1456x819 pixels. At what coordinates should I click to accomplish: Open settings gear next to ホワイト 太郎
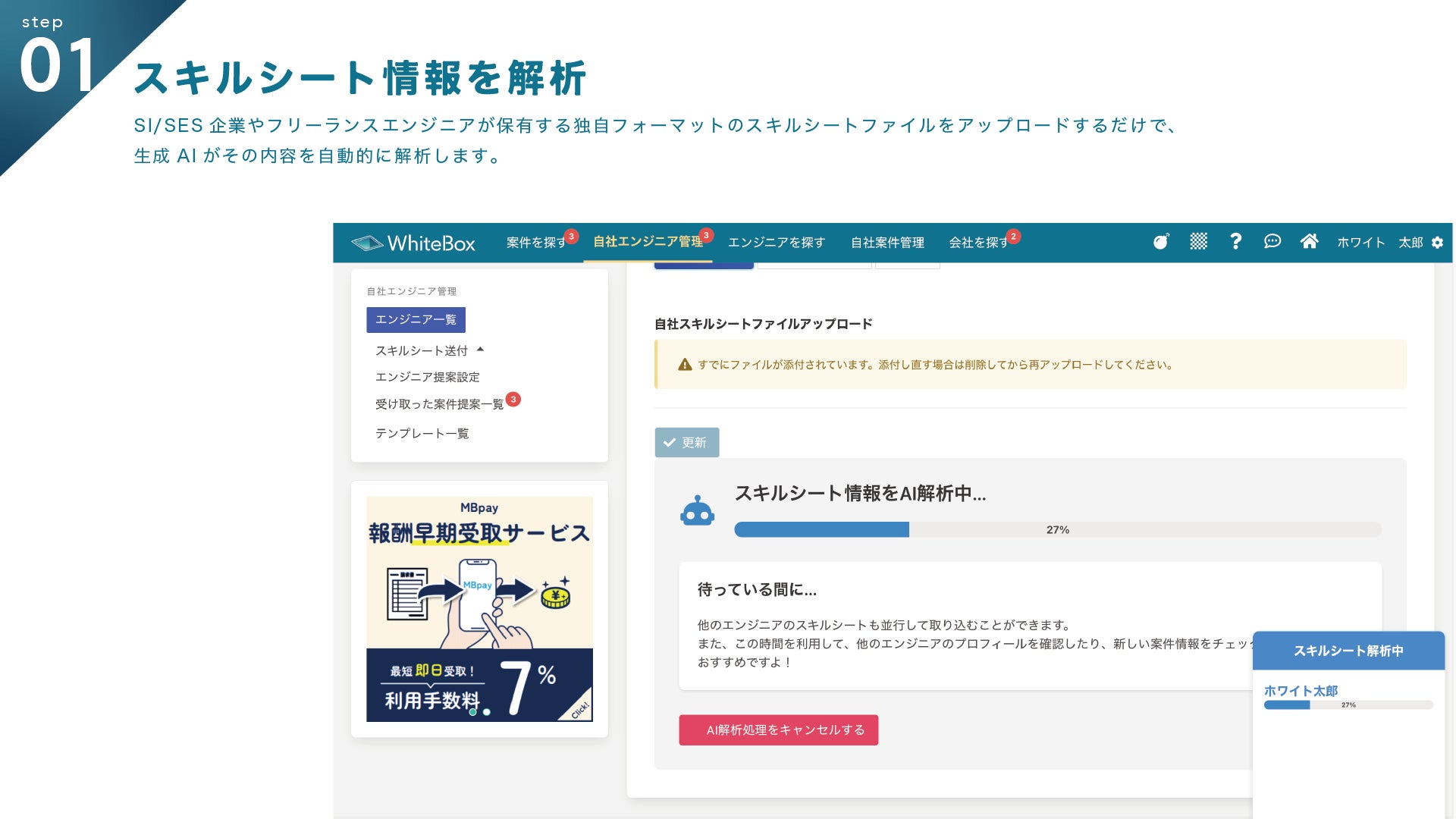[1437, 243]
